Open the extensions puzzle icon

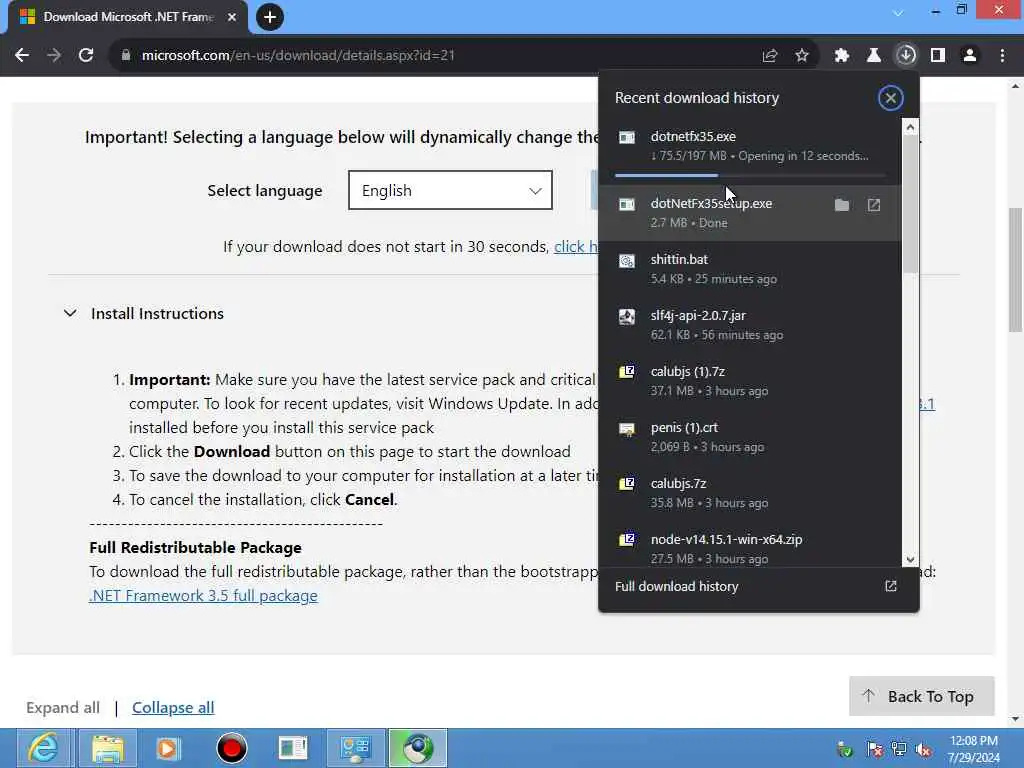click(841, 56)
